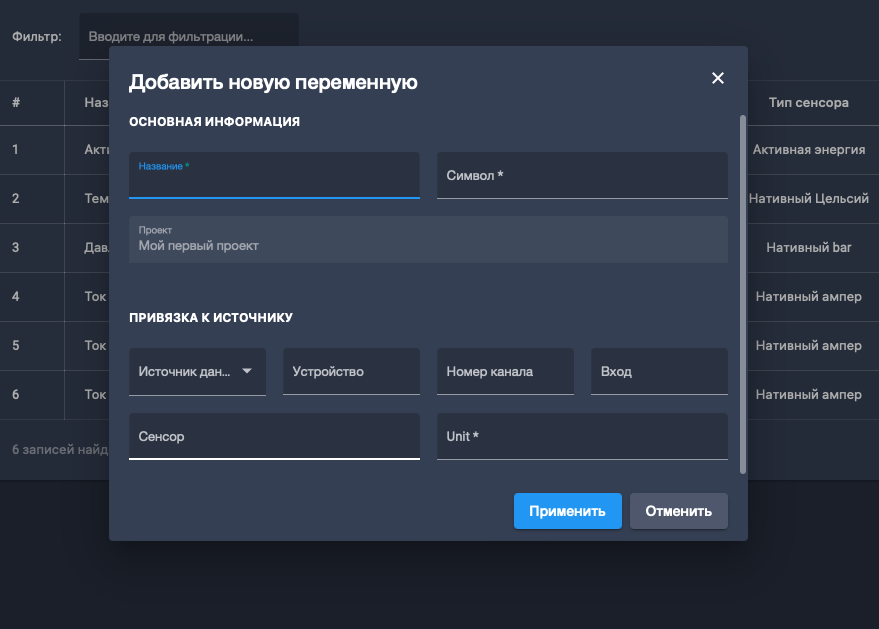The height and width of the screenshot is (629, 879).
Task: Click the Устройство field
Action: tap(351, 372)
